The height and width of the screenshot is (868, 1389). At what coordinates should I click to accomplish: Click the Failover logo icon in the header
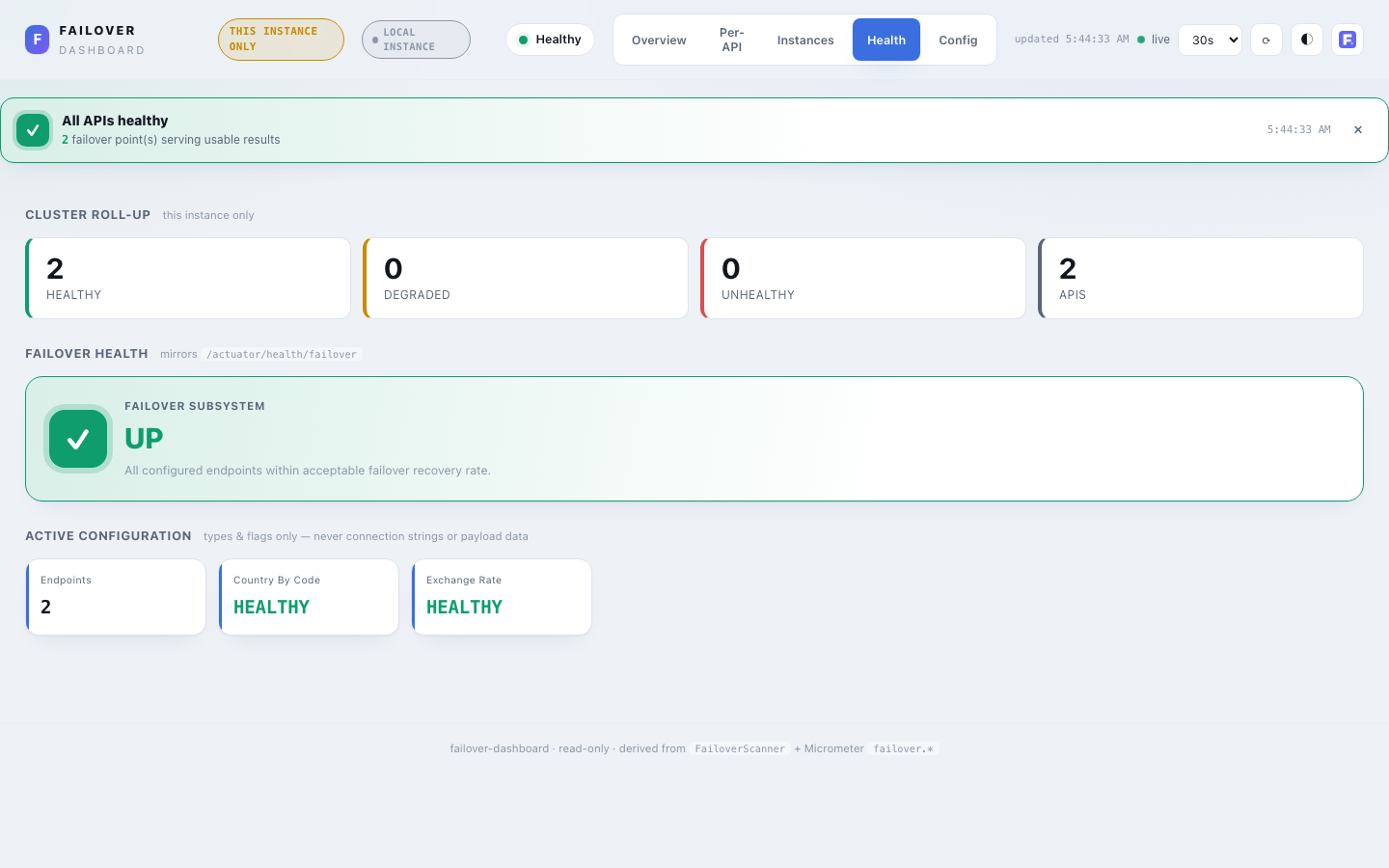(x=37, y=40)
